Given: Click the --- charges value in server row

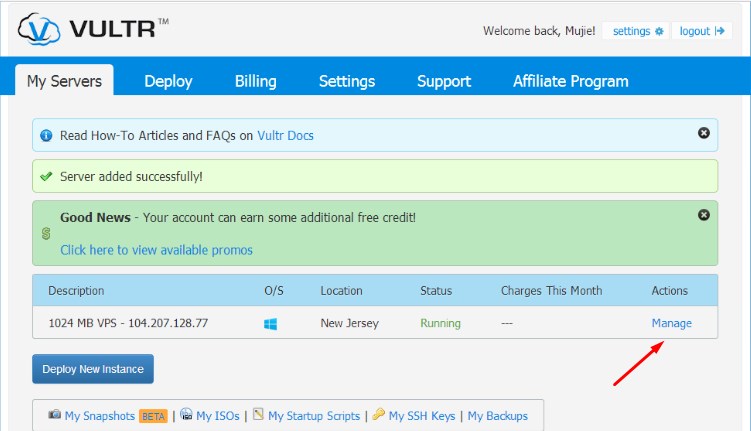Looking at the screenshot, I should click(x=507, y=324).
